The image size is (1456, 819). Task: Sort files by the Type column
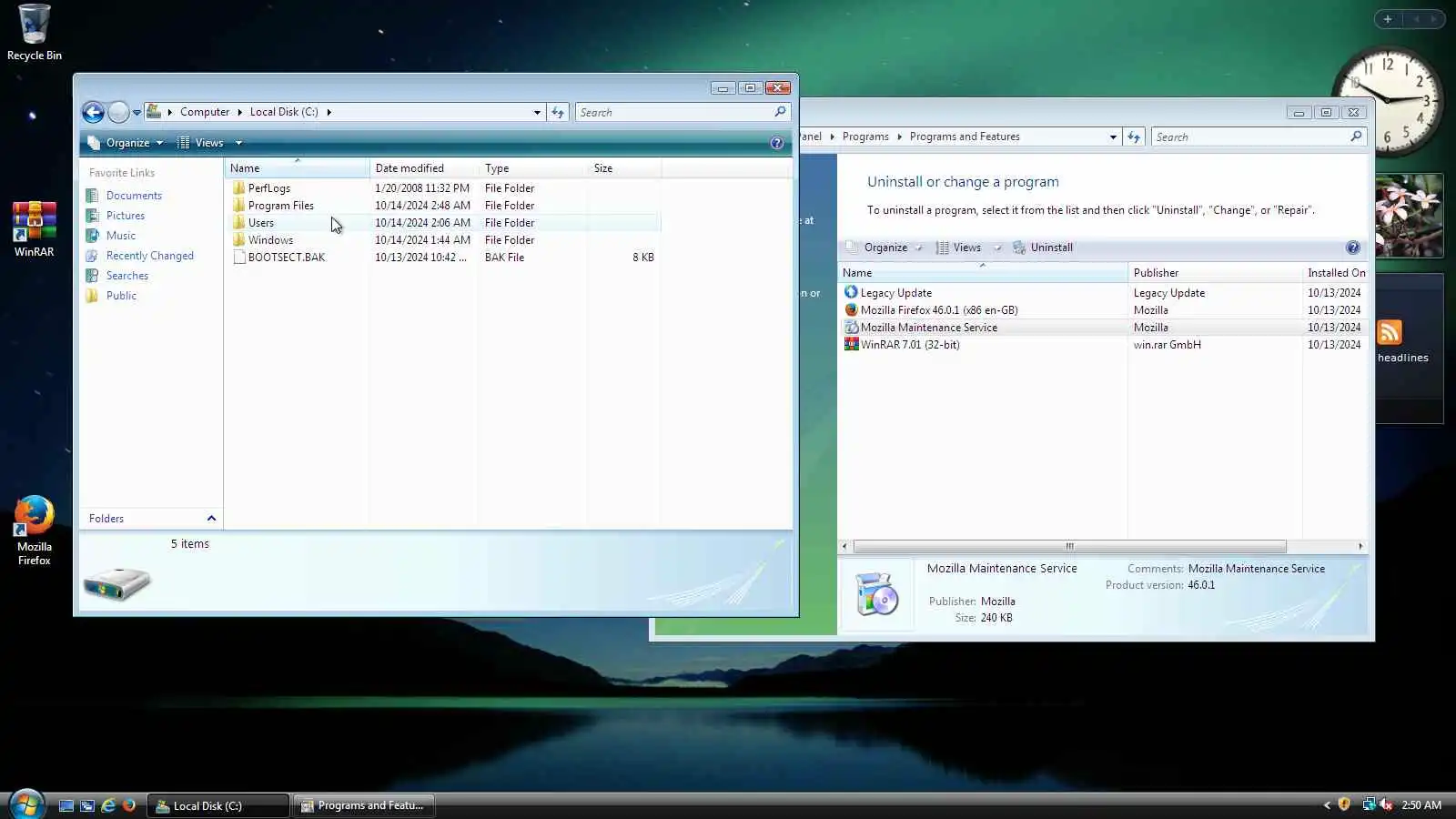click(533, 168)
